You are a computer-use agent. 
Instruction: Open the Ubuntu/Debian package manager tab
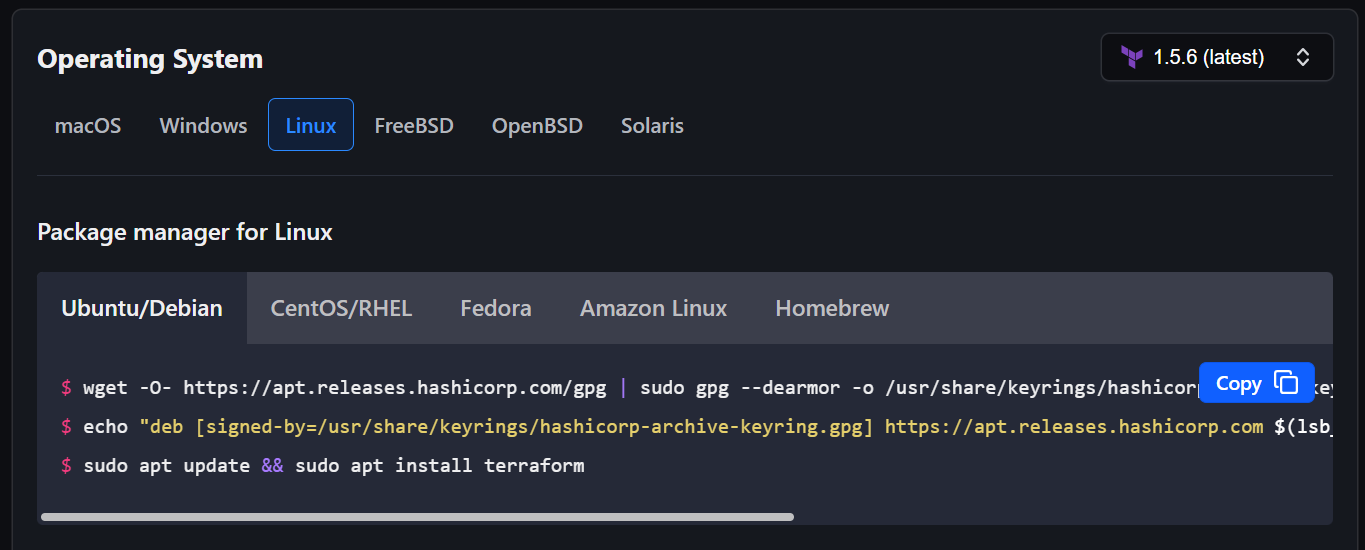tap(142, 308)
